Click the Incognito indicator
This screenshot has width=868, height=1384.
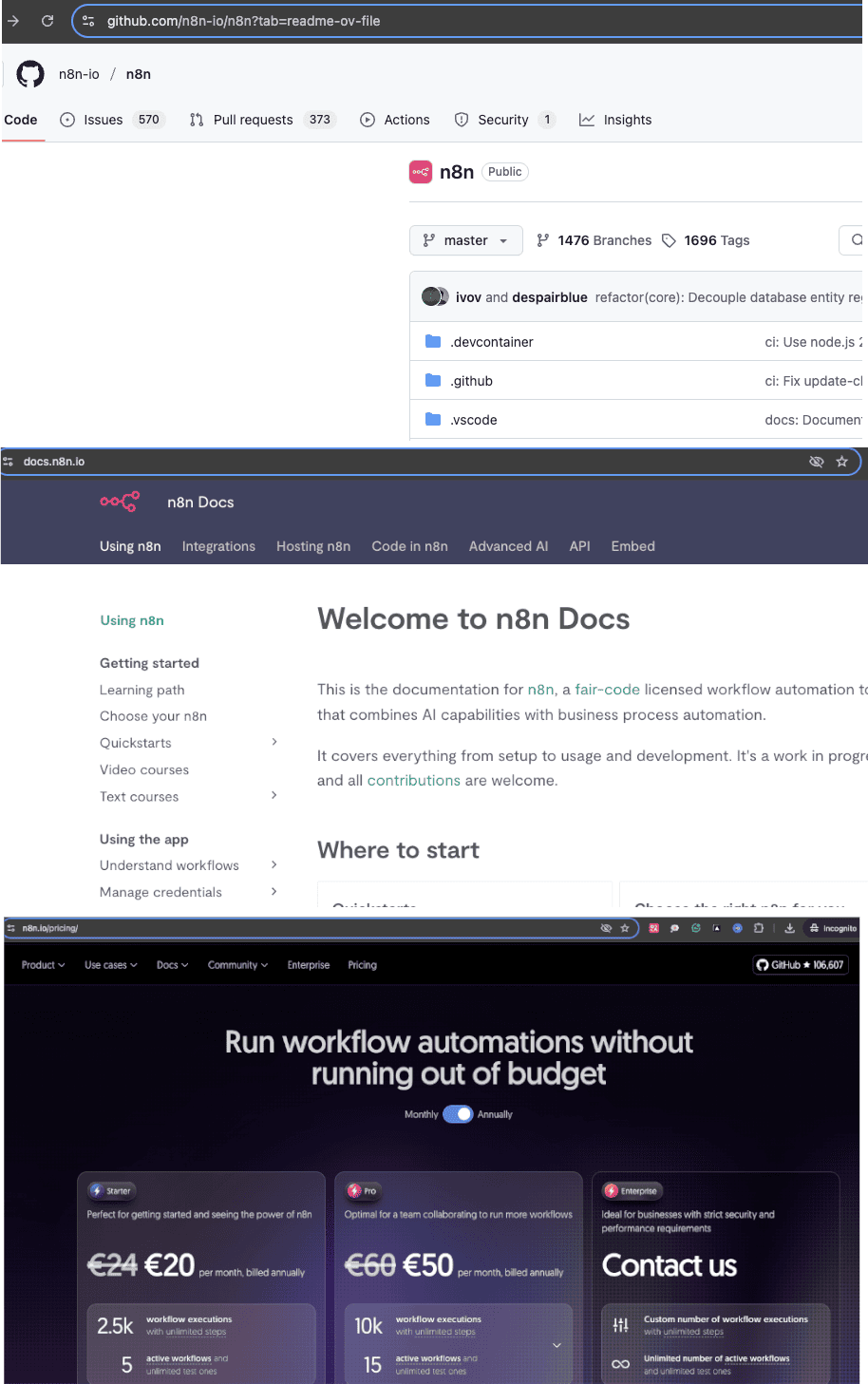(833, 928)
